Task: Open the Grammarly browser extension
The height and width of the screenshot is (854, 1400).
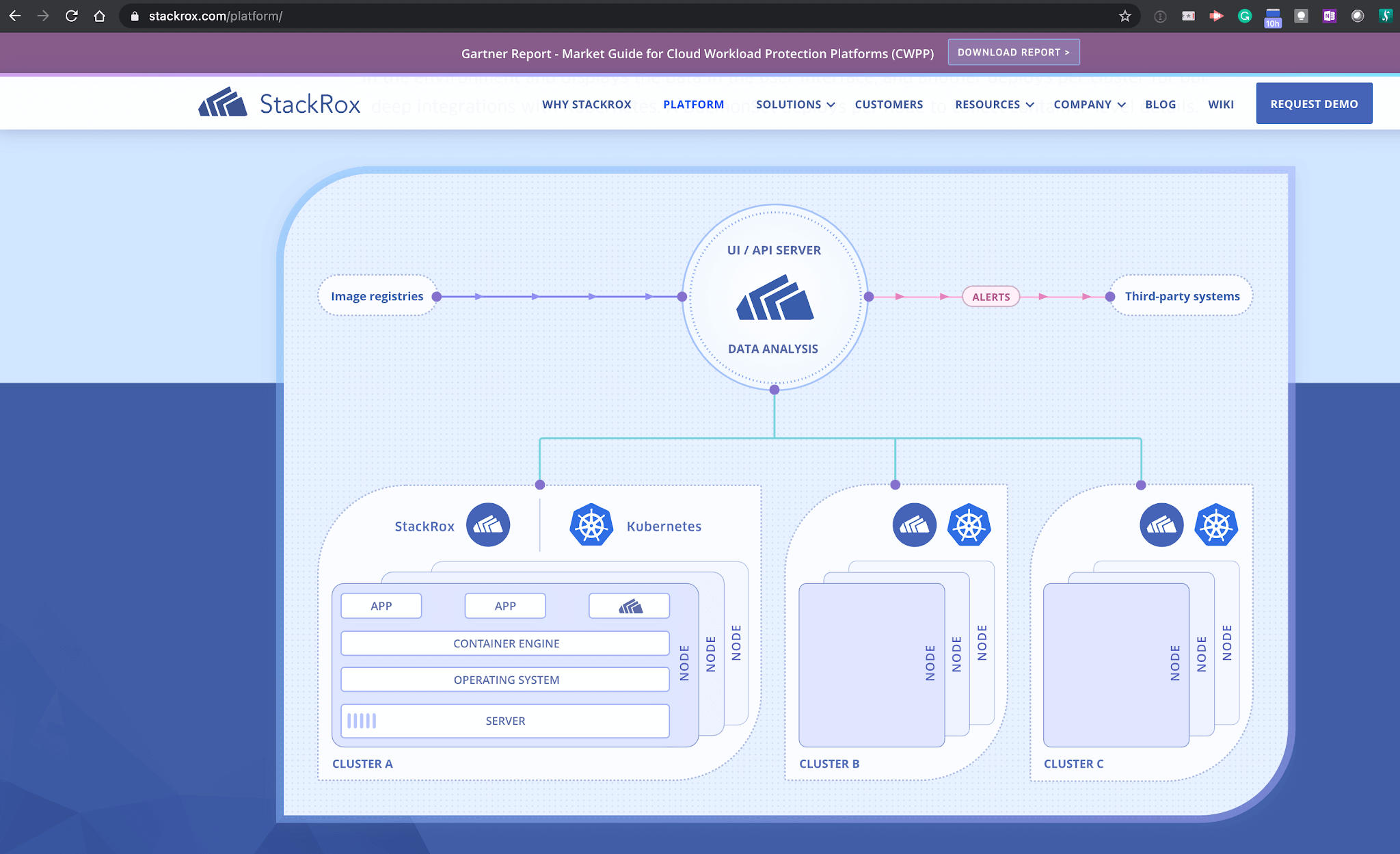Action: 1245,15
